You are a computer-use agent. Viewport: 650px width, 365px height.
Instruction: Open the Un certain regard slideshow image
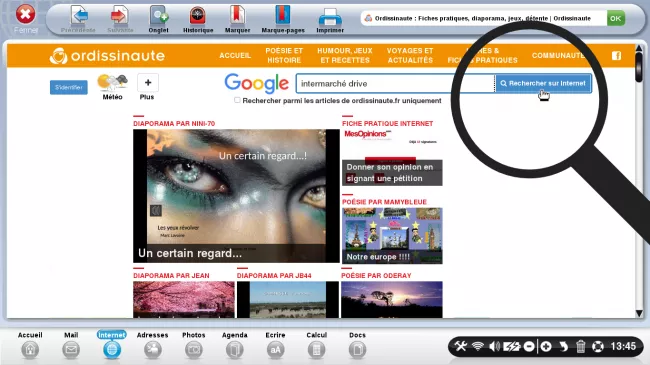[236, 196]
